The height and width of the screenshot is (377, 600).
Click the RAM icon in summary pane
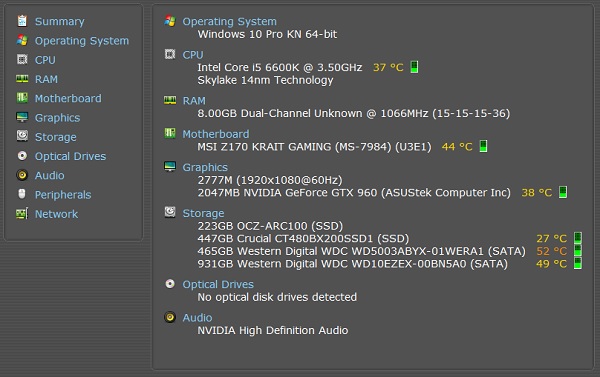pyautogui.click(x=170, y=100)
